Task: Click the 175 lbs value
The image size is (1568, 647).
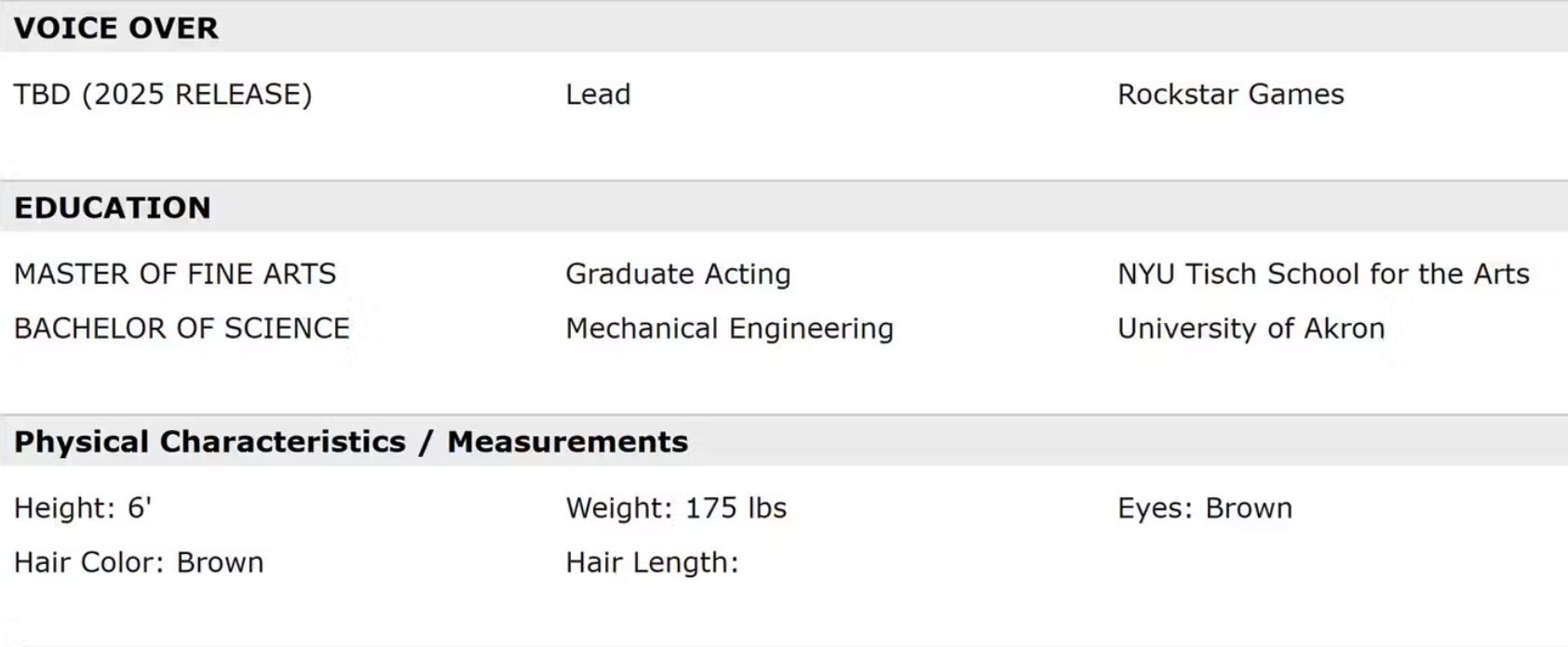Action: 736,507
